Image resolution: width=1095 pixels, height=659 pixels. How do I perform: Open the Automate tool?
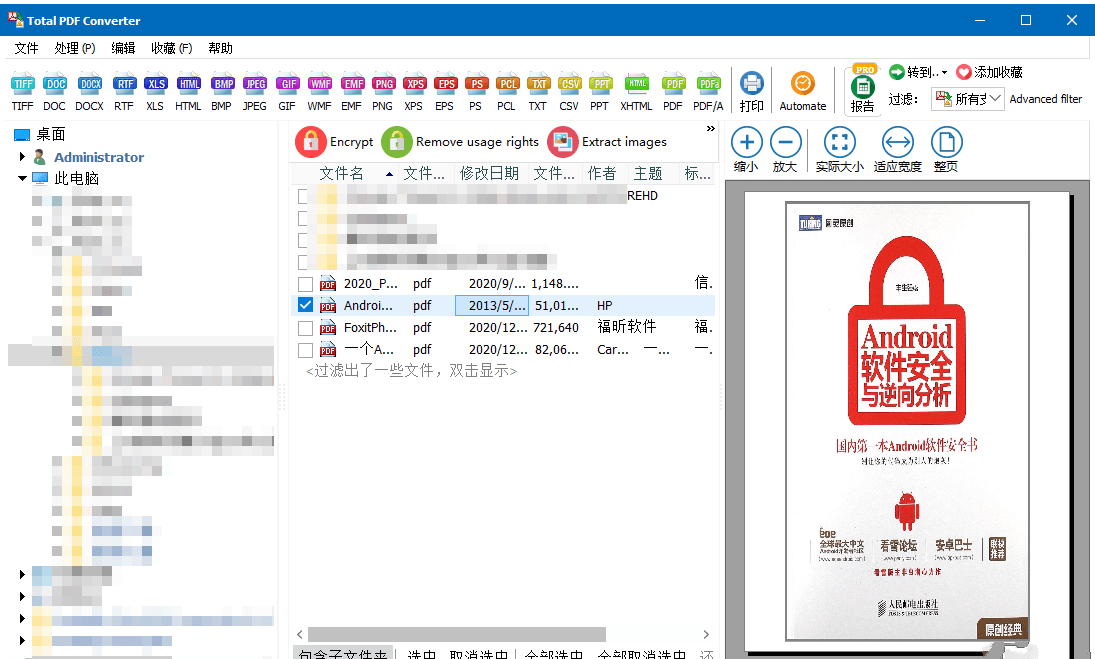tap(803, 91)
